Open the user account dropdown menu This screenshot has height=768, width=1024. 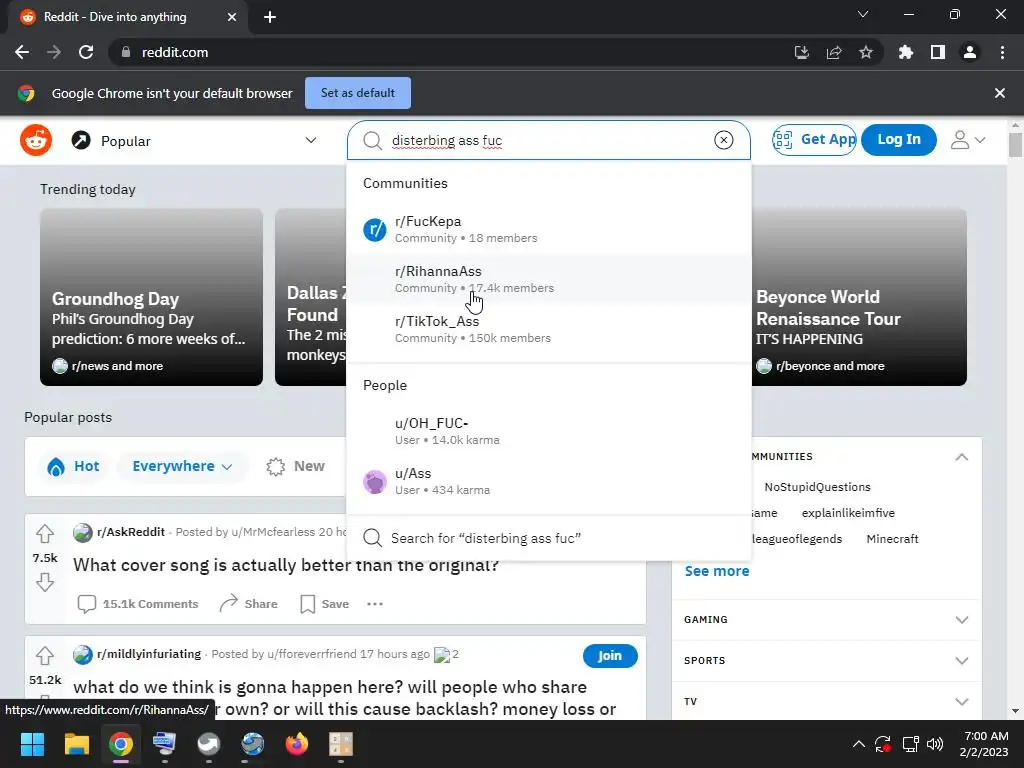tap(968, 140)
